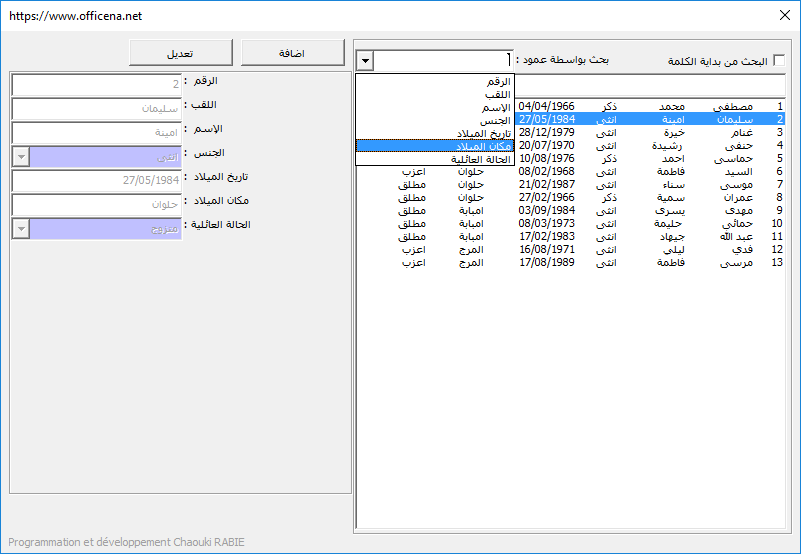Pick الإسم from the column dropdown list

pos(435,107)
